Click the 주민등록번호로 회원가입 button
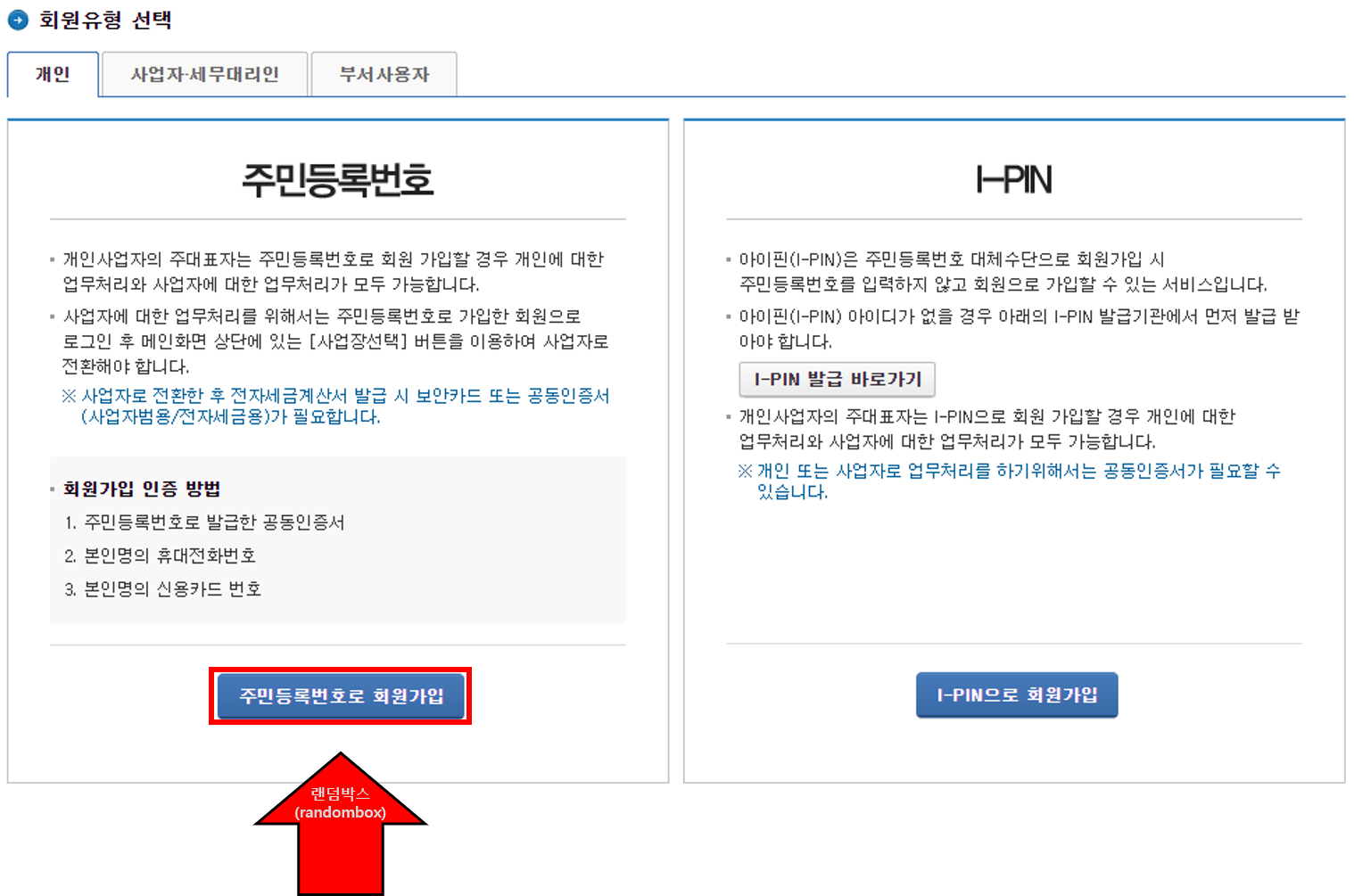Image resolution: width=1354 pixels, height=896 pixels. point(341,696)
